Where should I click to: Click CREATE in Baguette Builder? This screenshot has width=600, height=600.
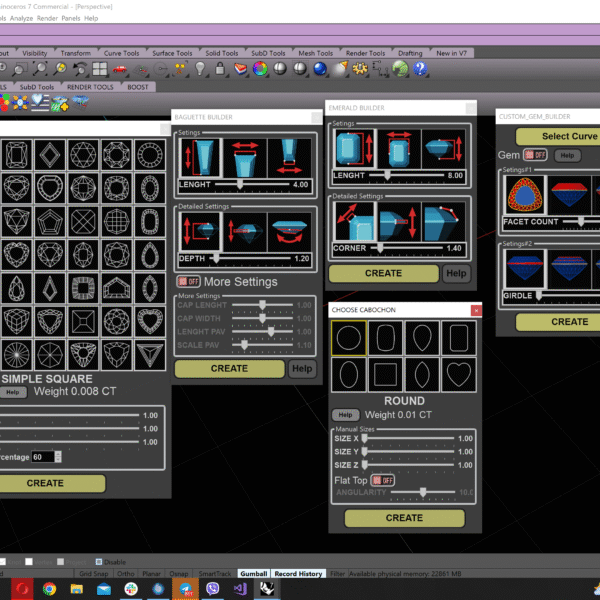point(230,368)
